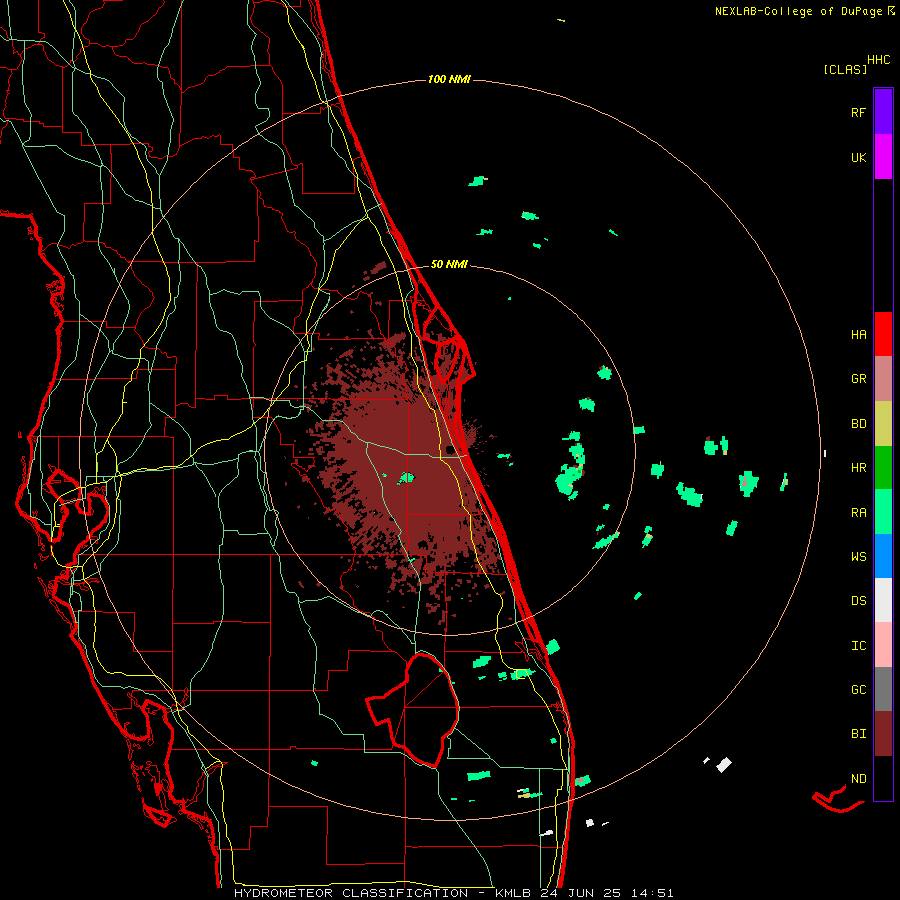900x900 pixels.
Task: Click the HA red legend swatch
Action: (883, 334)
